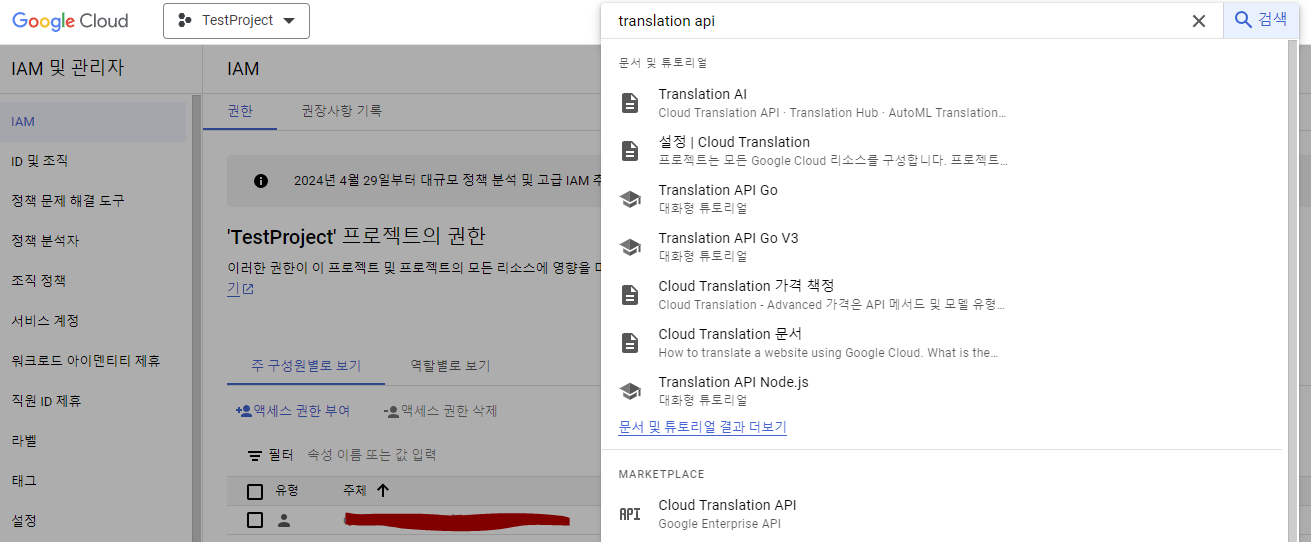Click the IAM 및 관리자 sidebar heading
This screenshot has width=1311, height=542.
tap(68, 69)
